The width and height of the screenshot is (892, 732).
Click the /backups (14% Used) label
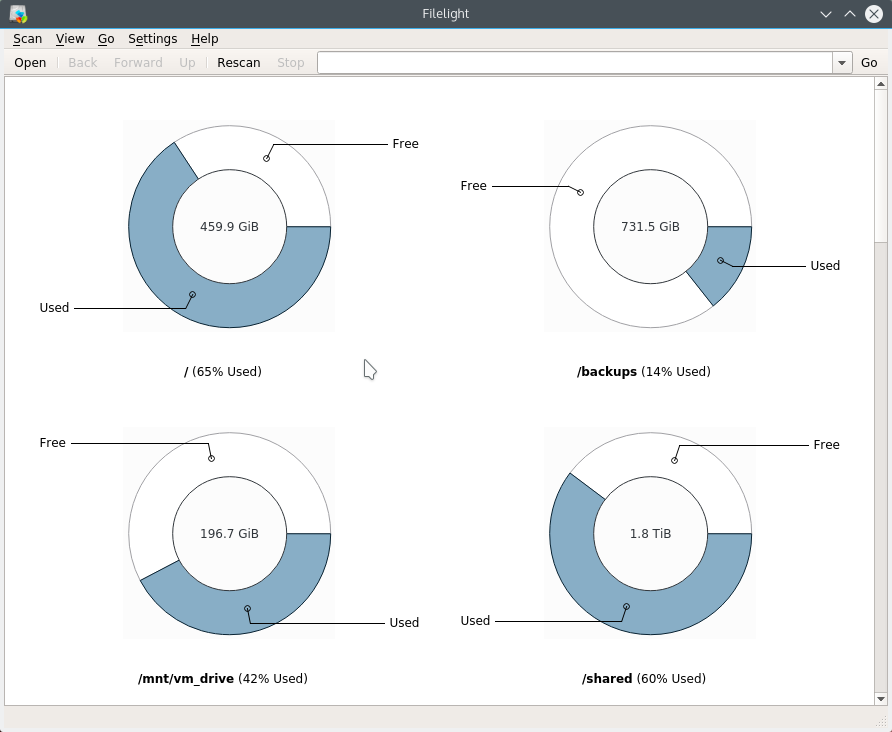click(643, 371)
